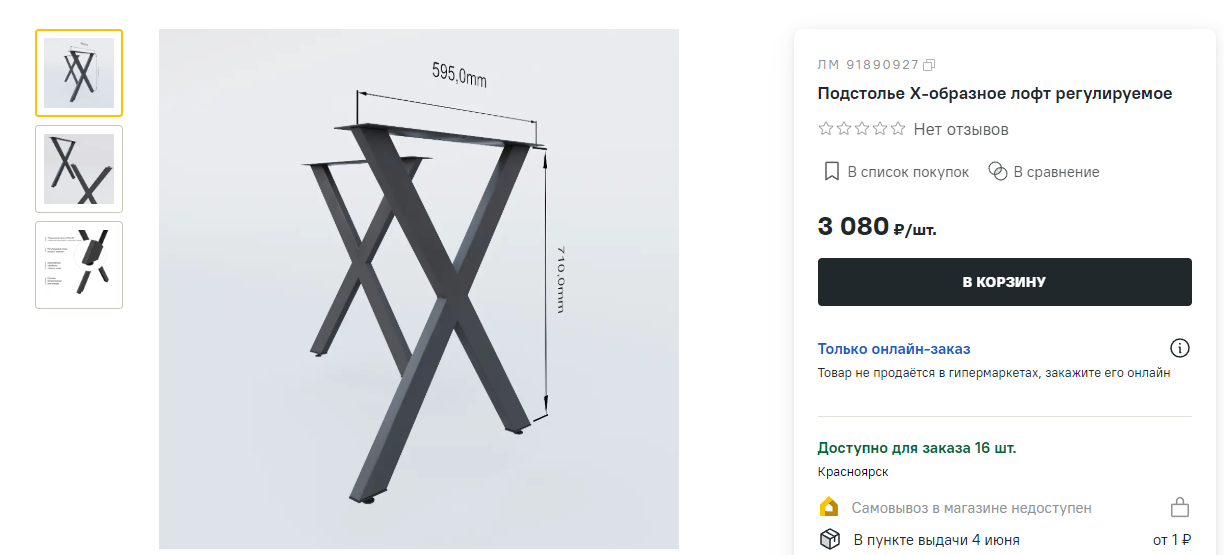The height and width of the screenshot is (555, 1224).
Task: Click the third rating star
Action: (862, 129)
